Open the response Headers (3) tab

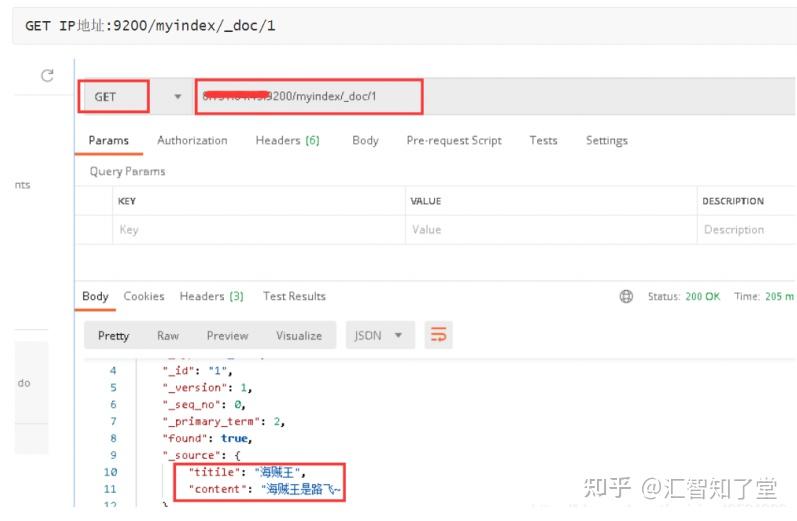211,296
